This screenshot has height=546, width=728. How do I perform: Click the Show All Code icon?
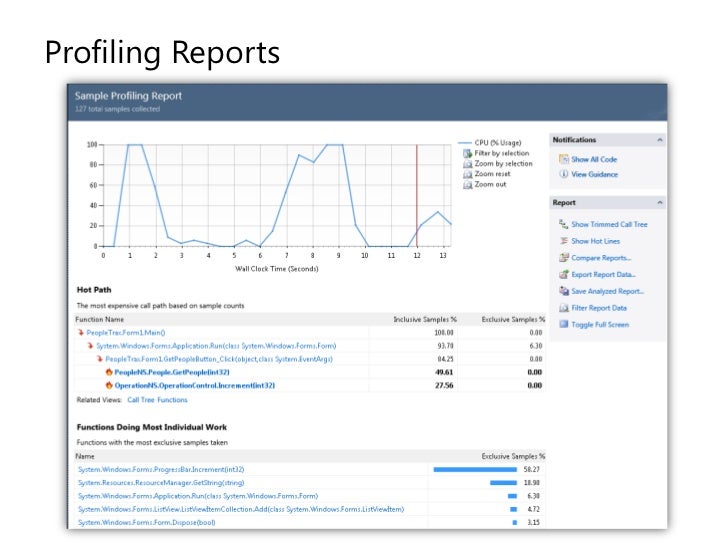click(563, 159)
